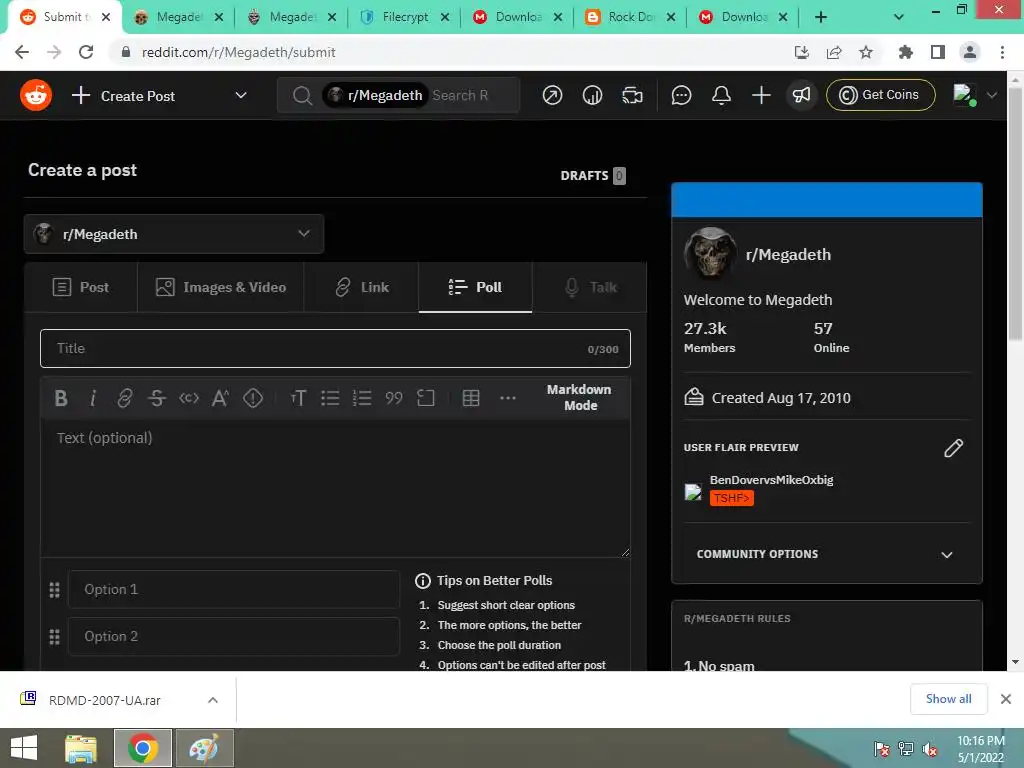Click the Option 2 poll field
Viewport: 1024px width, 768px height.
tap(234, 637)
